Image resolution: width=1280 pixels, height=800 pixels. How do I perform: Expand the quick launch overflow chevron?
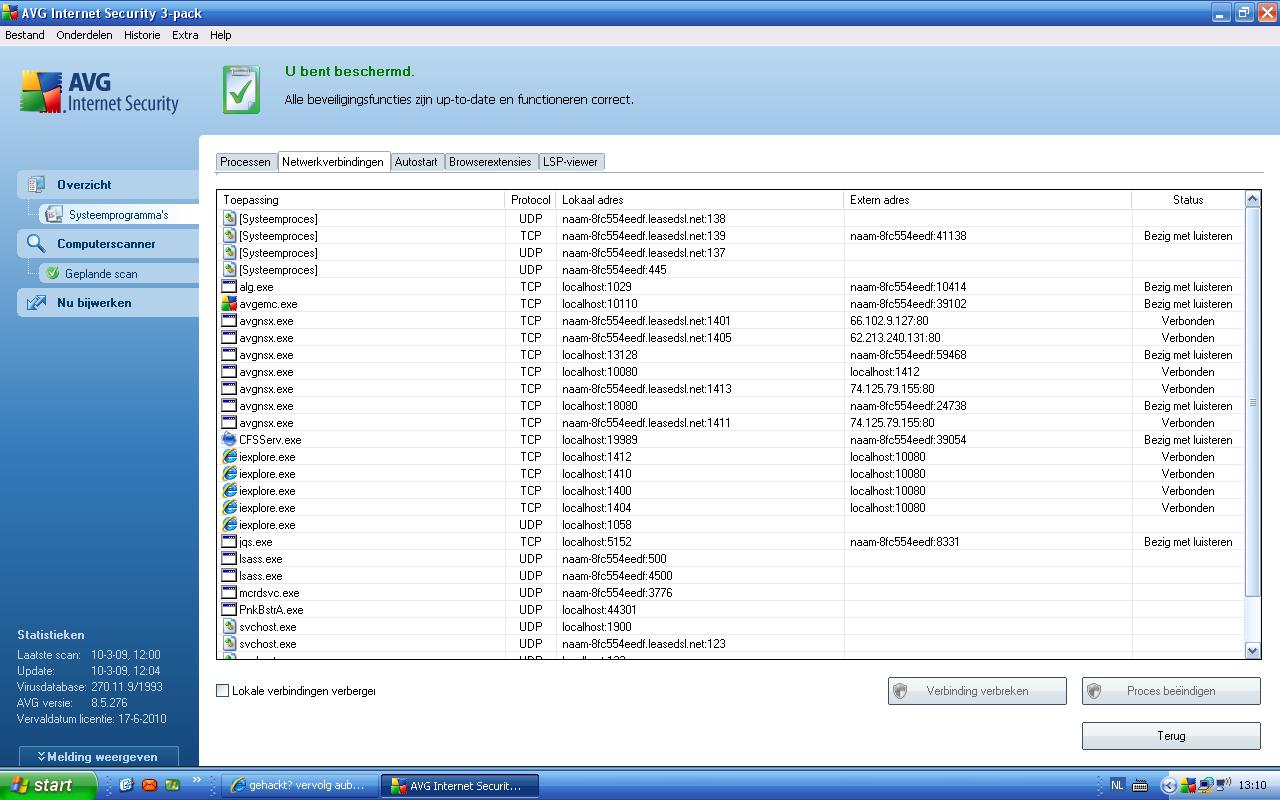pyautogui.click(x=196, y=780)
